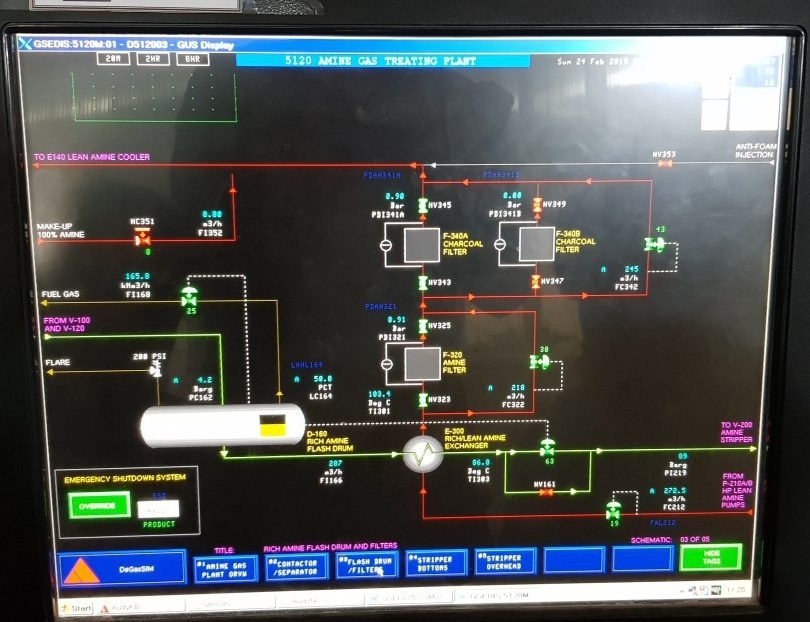This screenshot has height=622, width=810.
Task: Open the HV323 valve below amine filter F-320
Action: click(423, 400)
